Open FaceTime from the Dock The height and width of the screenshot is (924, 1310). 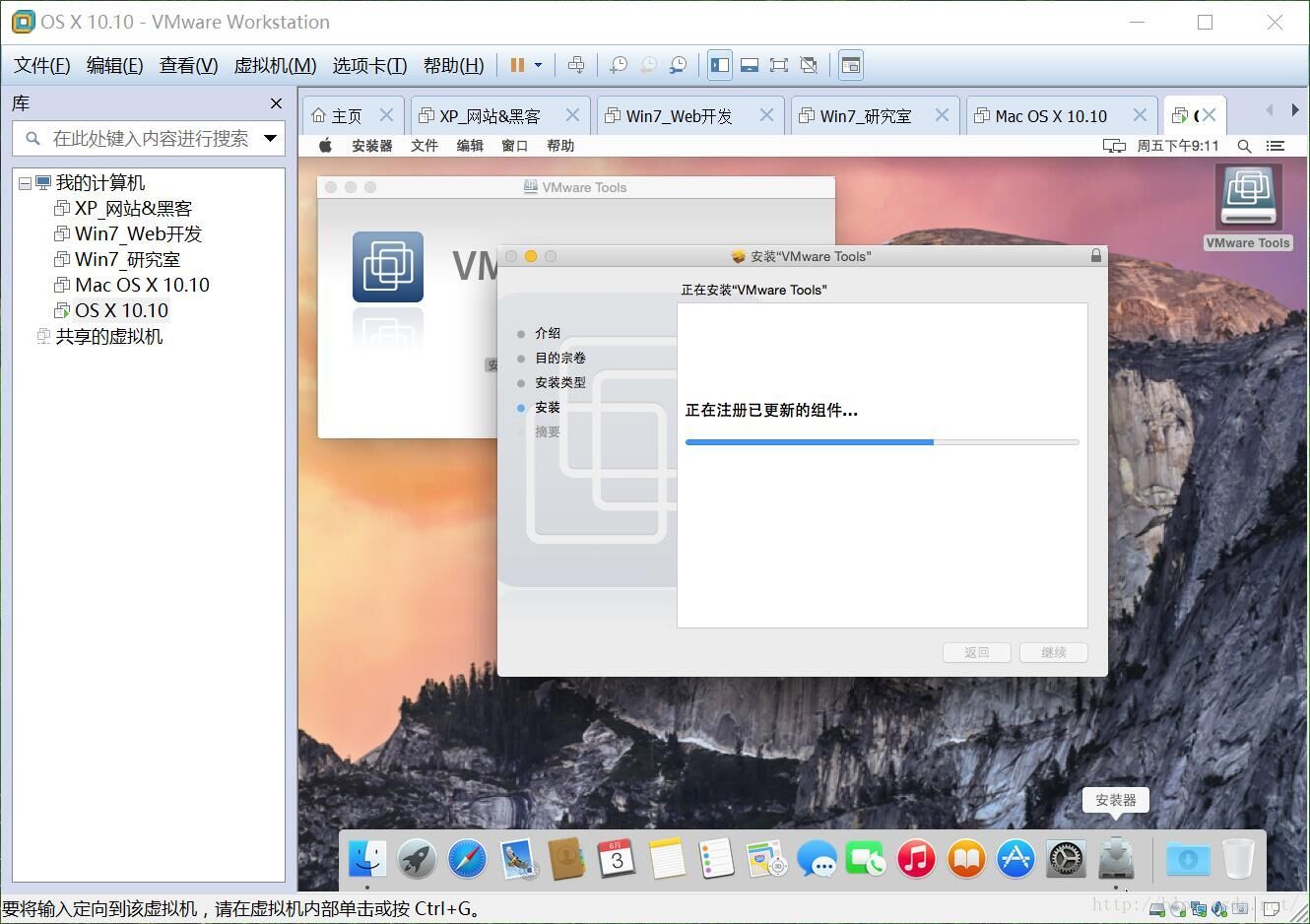point(866,859)
